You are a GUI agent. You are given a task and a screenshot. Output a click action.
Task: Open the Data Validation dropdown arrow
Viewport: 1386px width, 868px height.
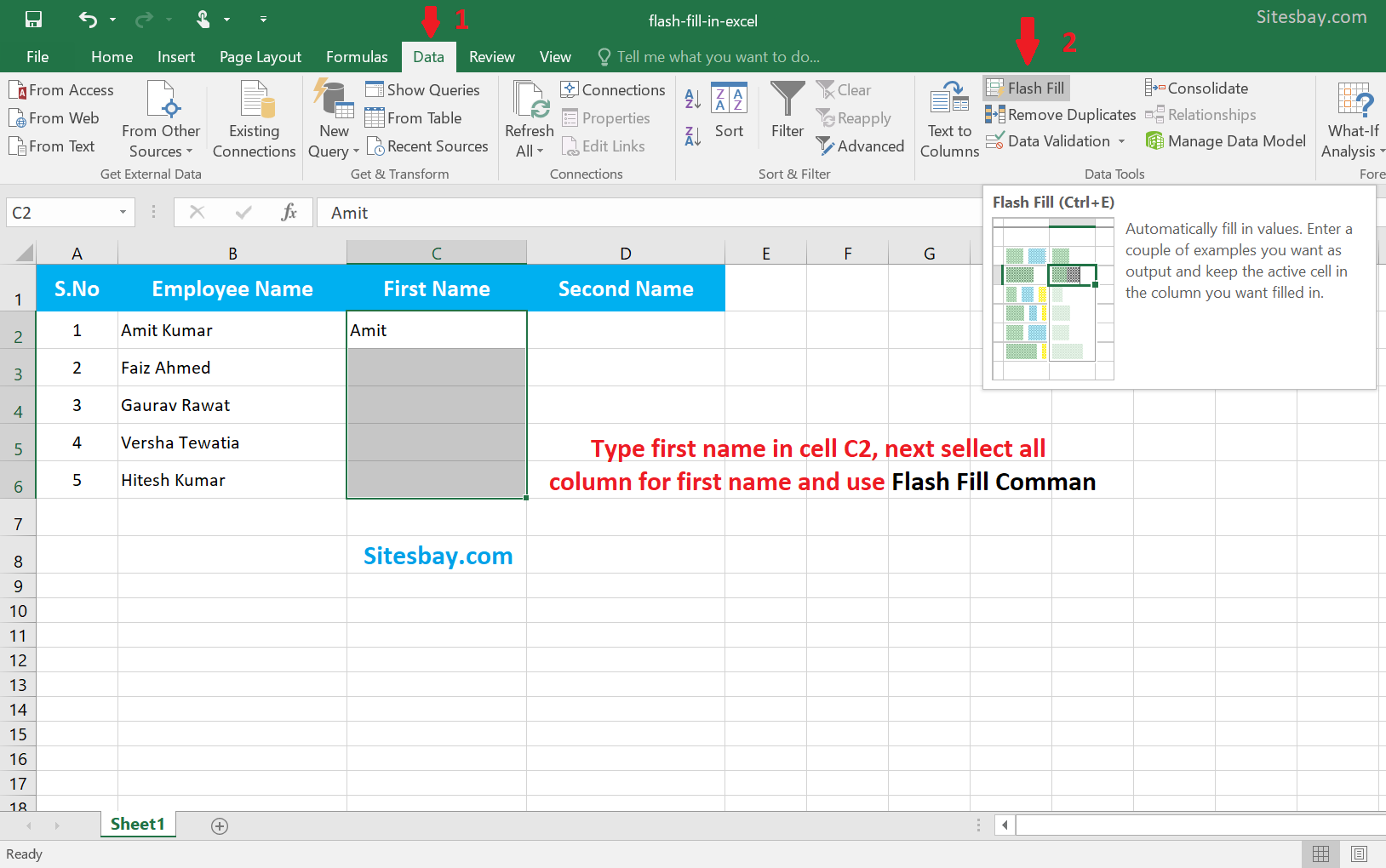point(1122,141)
